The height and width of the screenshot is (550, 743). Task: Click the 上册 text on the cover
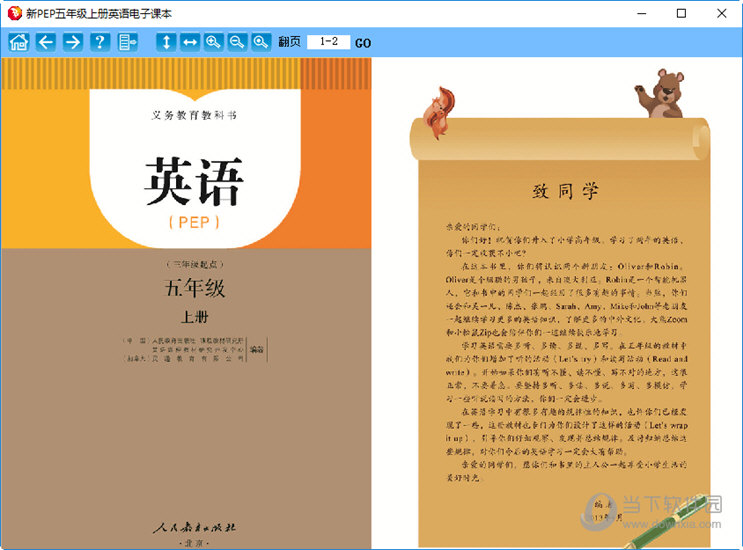[194, 316]
